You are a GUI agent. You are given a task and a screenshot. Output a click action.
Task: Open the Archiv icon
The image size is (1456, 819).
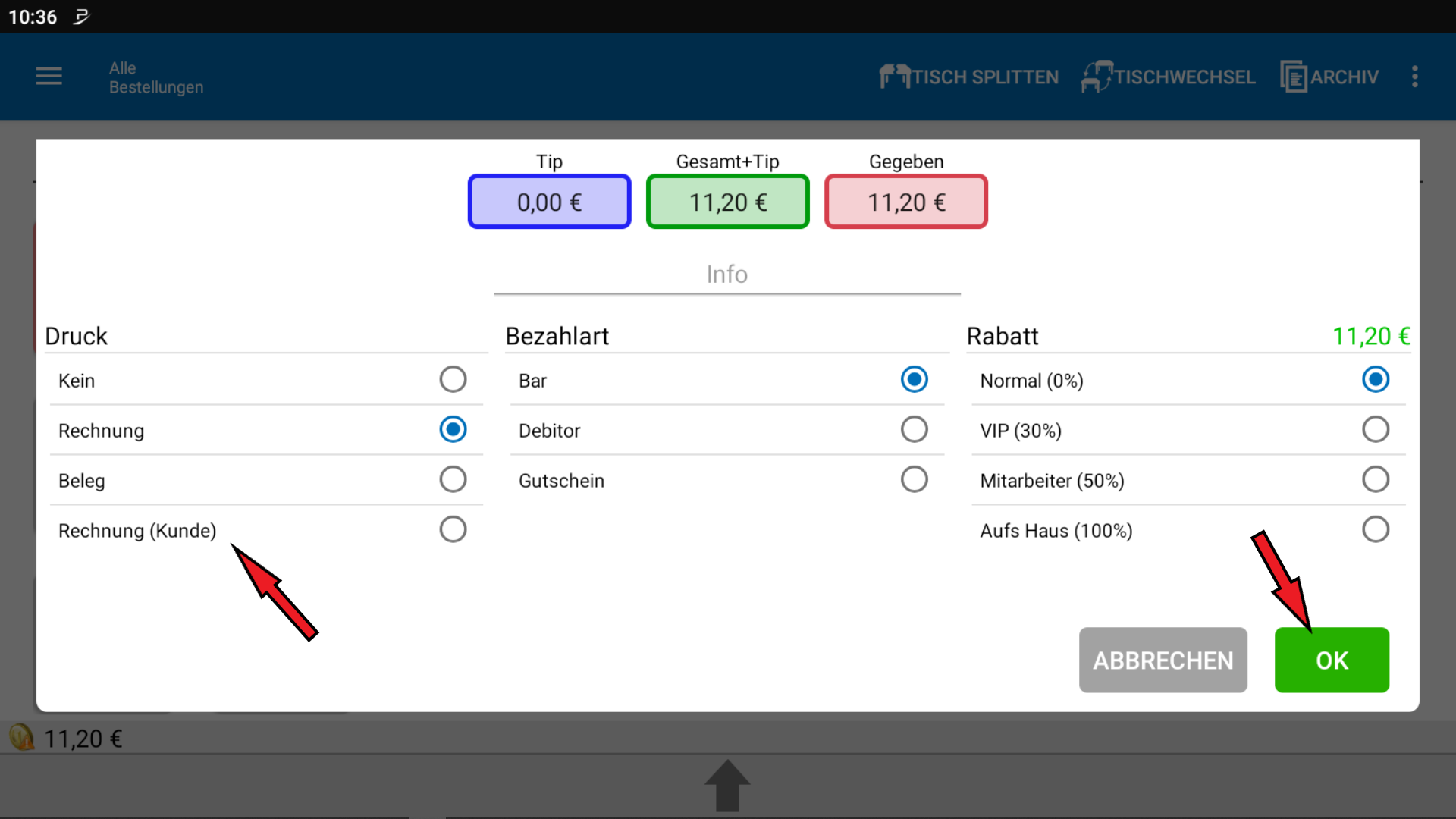click(1294, 77)
